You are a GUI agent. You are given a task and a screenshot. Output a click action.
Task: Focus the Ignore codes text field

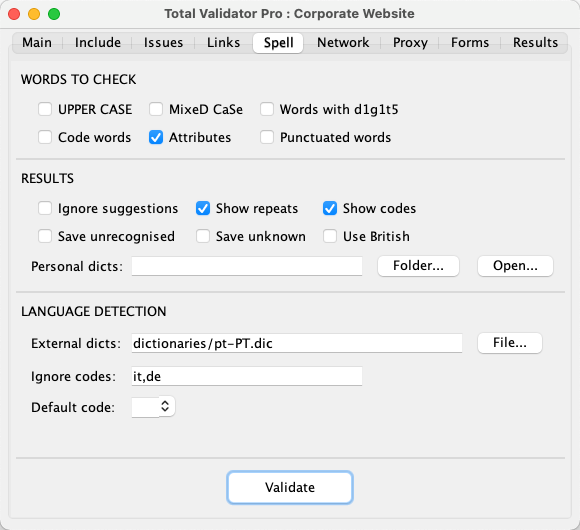(247, 376)
